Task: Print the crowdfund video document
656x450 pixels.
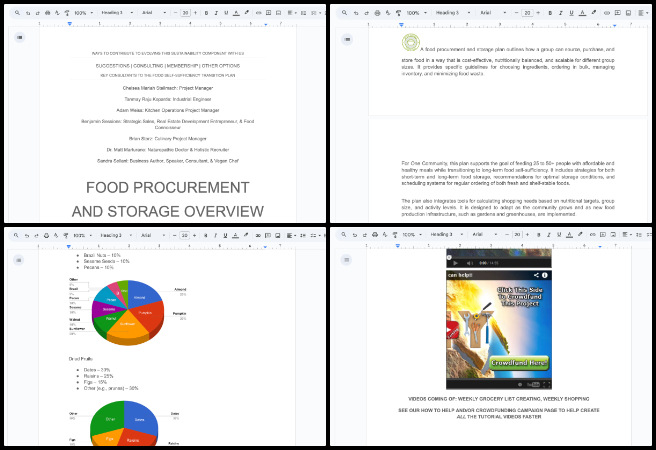Action: [375, 235]
